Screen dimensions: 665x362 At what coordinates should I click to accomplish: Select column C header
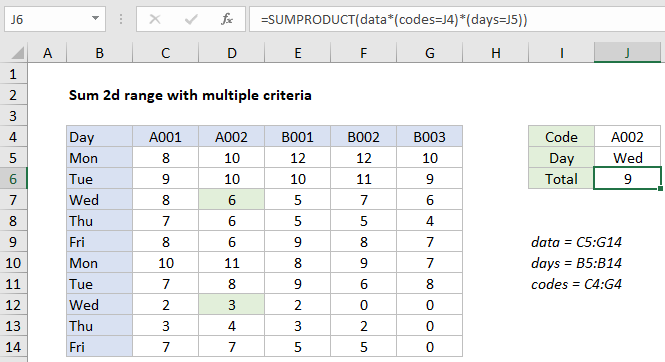pos(165,53)
